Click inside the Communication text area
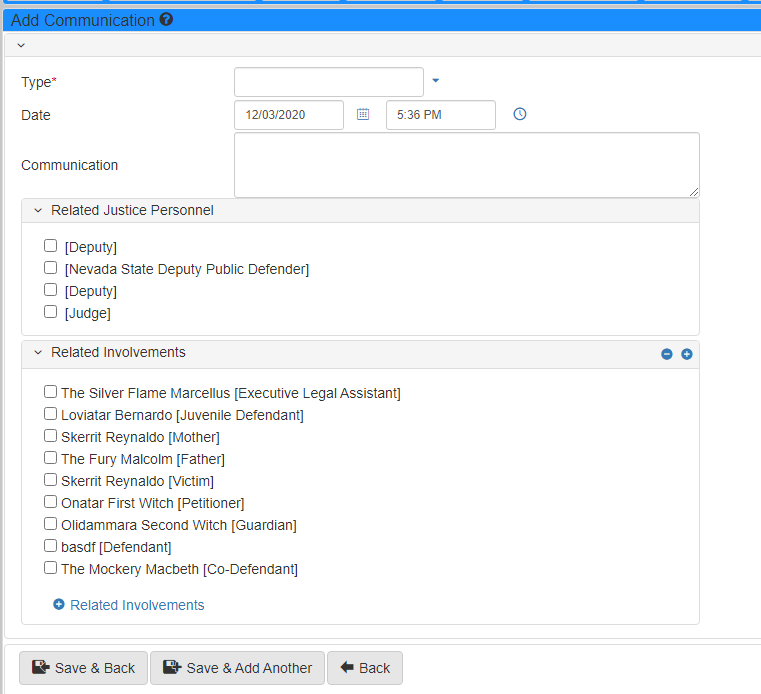Viewport: 761px width, 694px height. click(467, 165)
